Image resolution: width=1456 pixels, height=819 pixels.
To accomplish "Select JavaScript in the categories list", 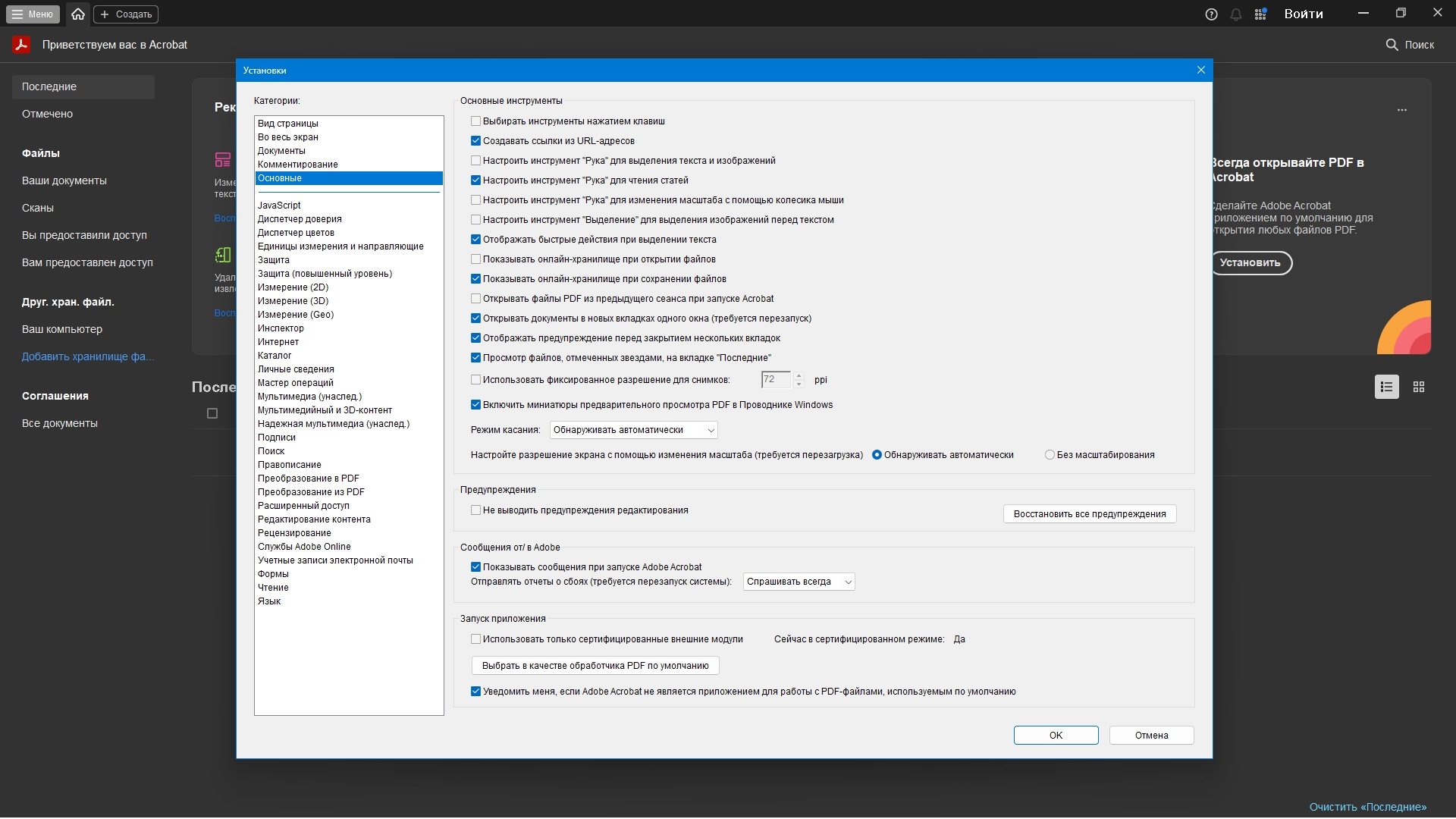I will click(x=279, y=206).
